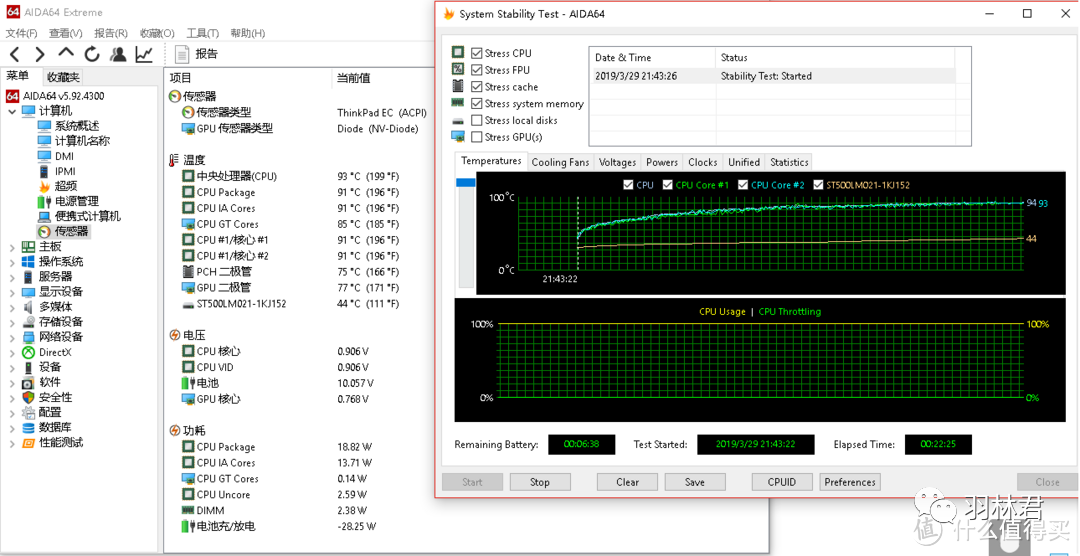Click the Save button
This screenshot has height=556, width=1080.
point(695,482)
